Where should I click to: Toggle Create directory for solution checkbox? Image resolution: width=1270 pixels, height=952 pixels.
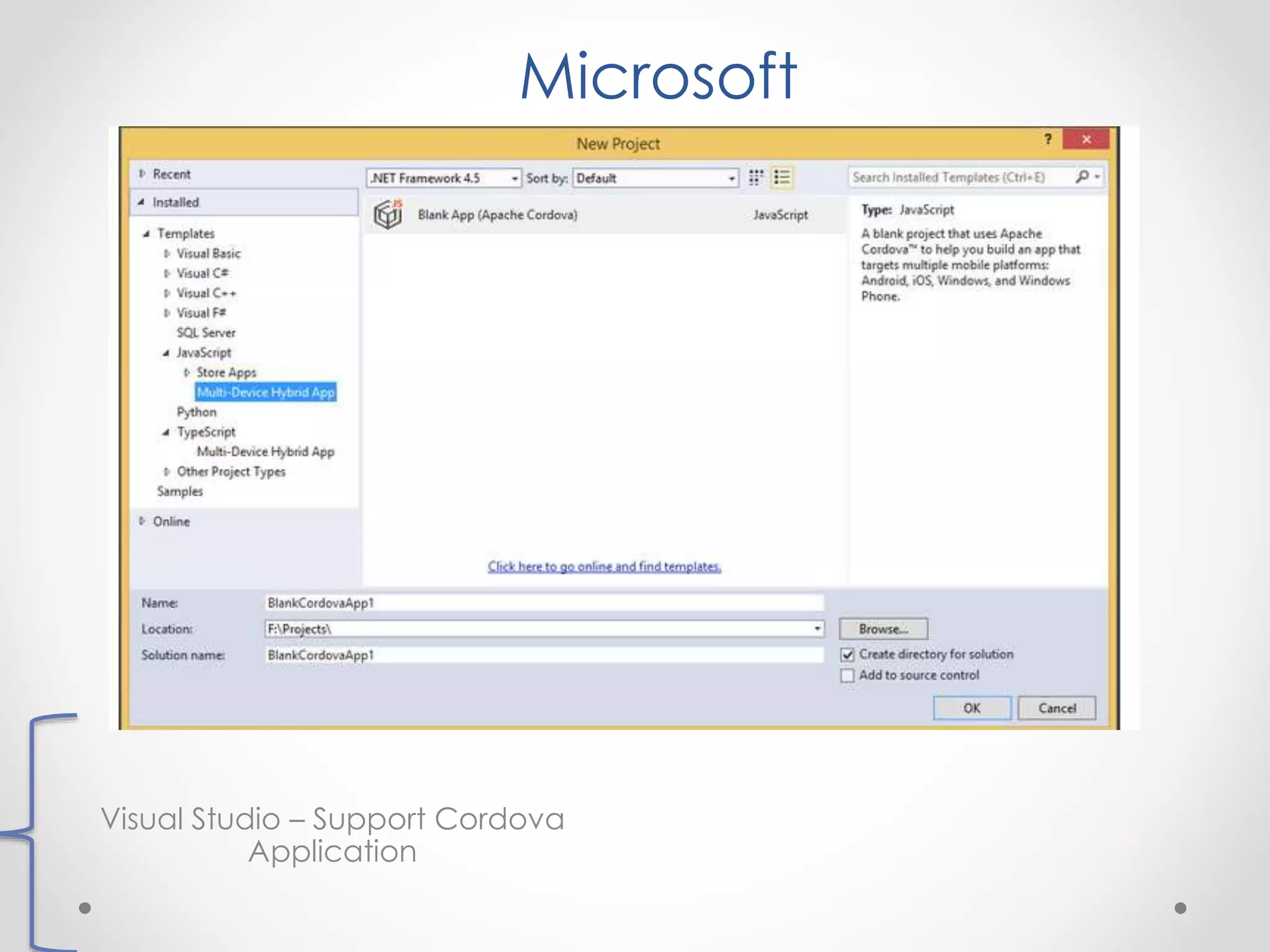coord(848,654)
